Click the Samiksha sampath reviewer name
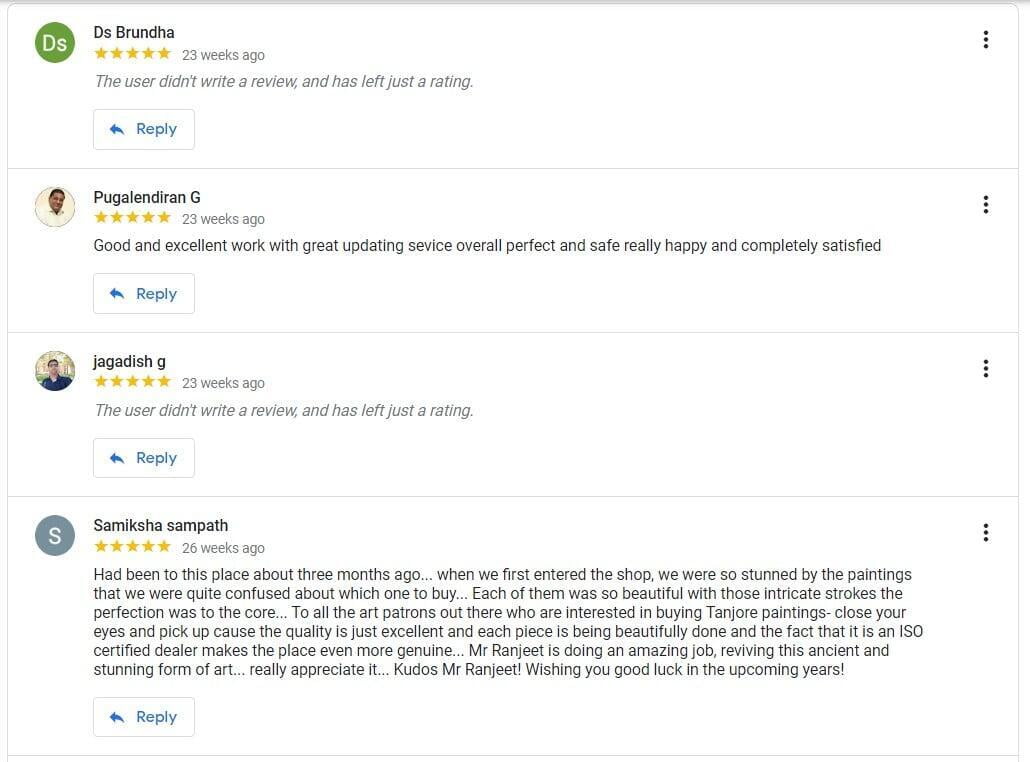1030x762 pixels. tap(161, 525)
